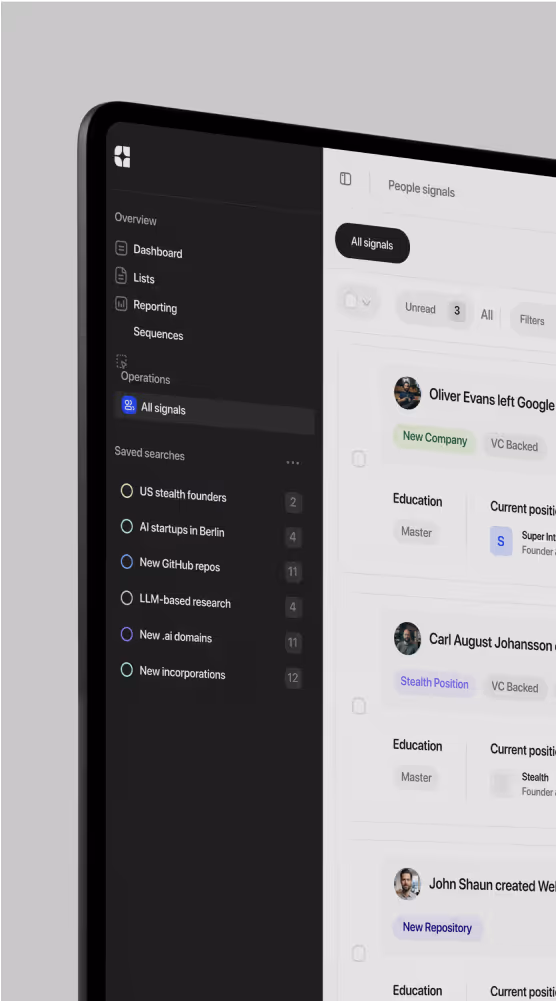Open AI startups in Berlin search
Image resolution: width=556 pixels, height=1001 pixels.
click(x=182, y=530)
